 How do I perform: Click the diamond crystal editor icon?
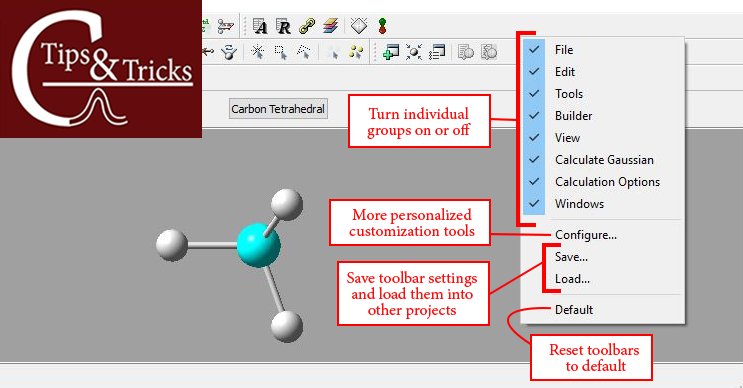click(359, 26)
